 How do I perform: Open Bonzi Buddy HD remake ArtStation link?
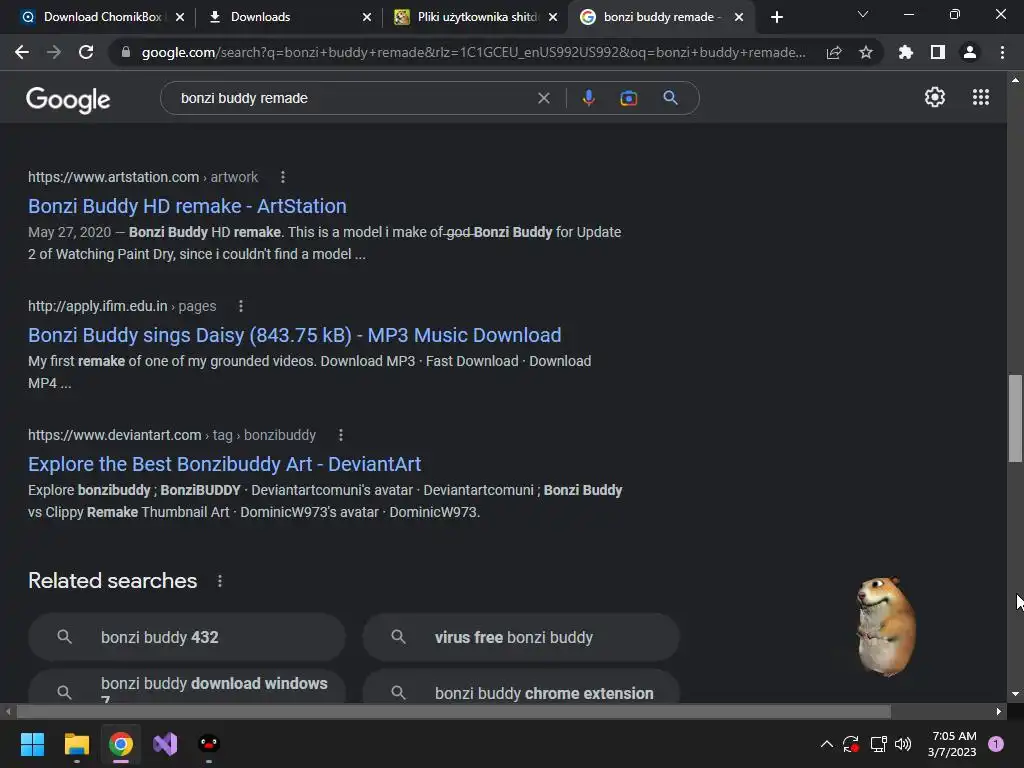click(x=187, y=206)
